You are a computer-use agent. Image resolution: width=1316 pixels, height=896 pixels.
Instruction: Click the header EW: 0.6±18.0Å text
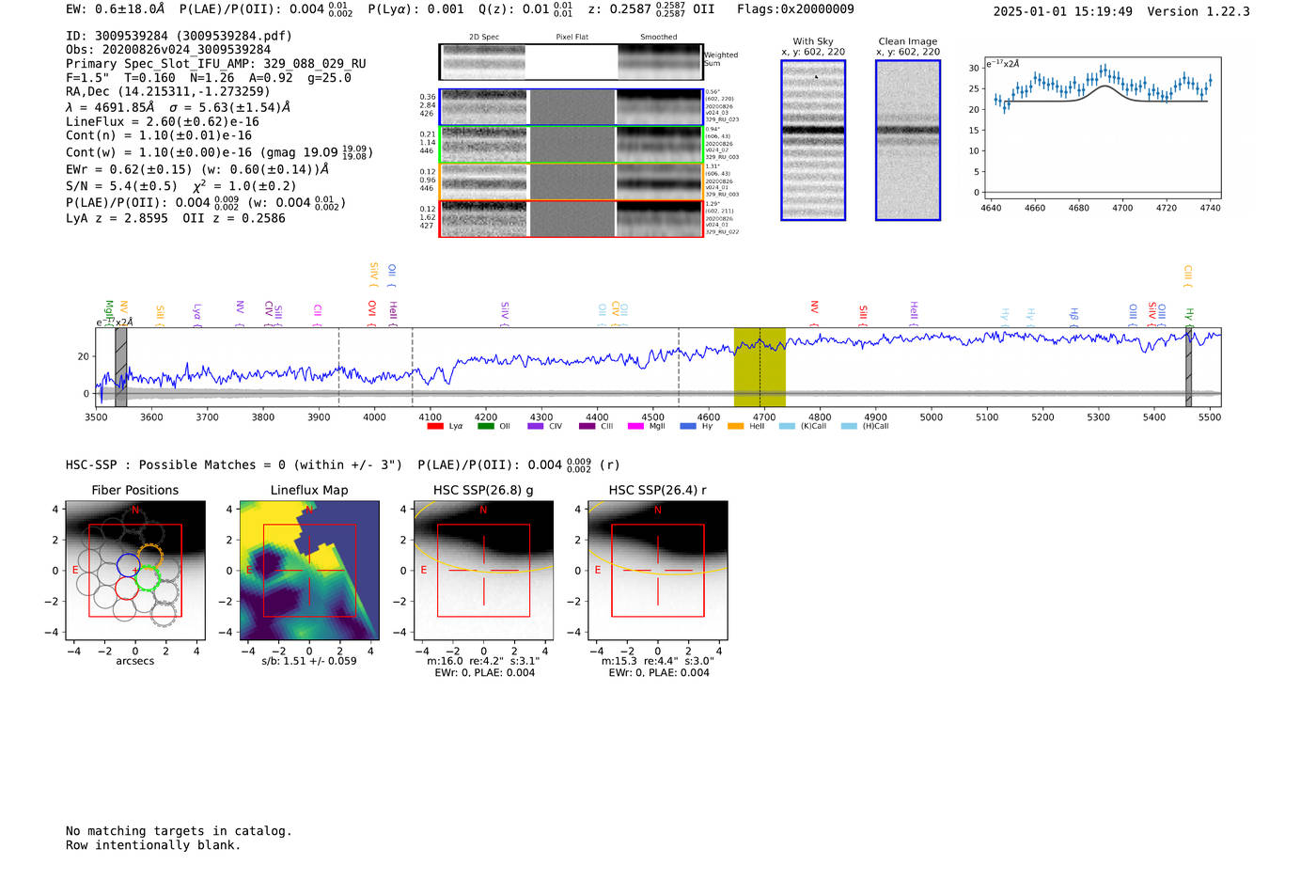(116, 9)
